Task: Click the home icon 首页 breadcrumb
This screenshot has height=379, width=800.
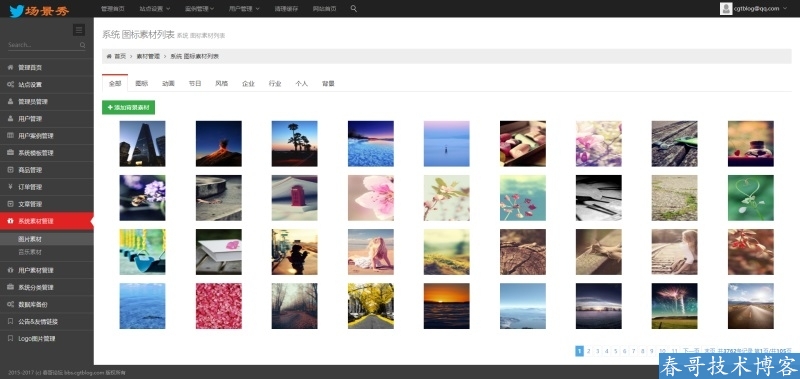Action: (116, 56)
